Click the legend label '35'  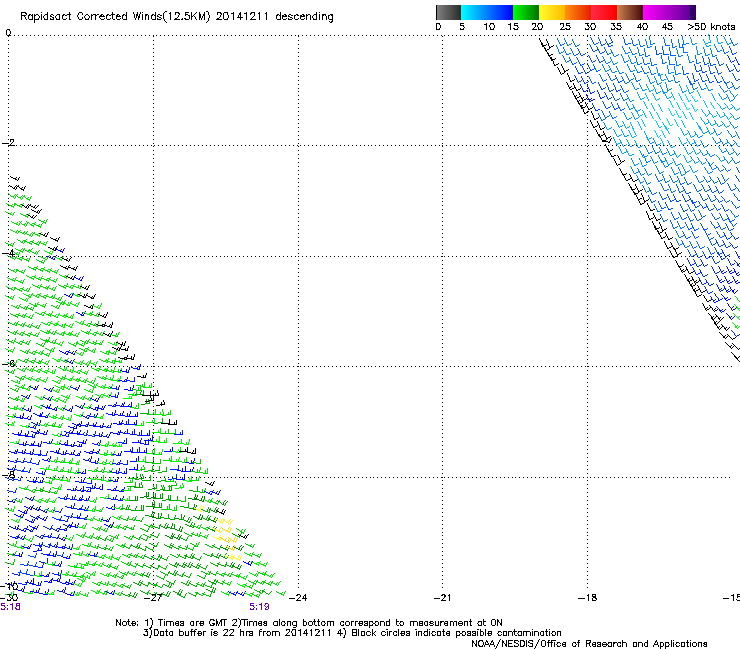[616, 27]
